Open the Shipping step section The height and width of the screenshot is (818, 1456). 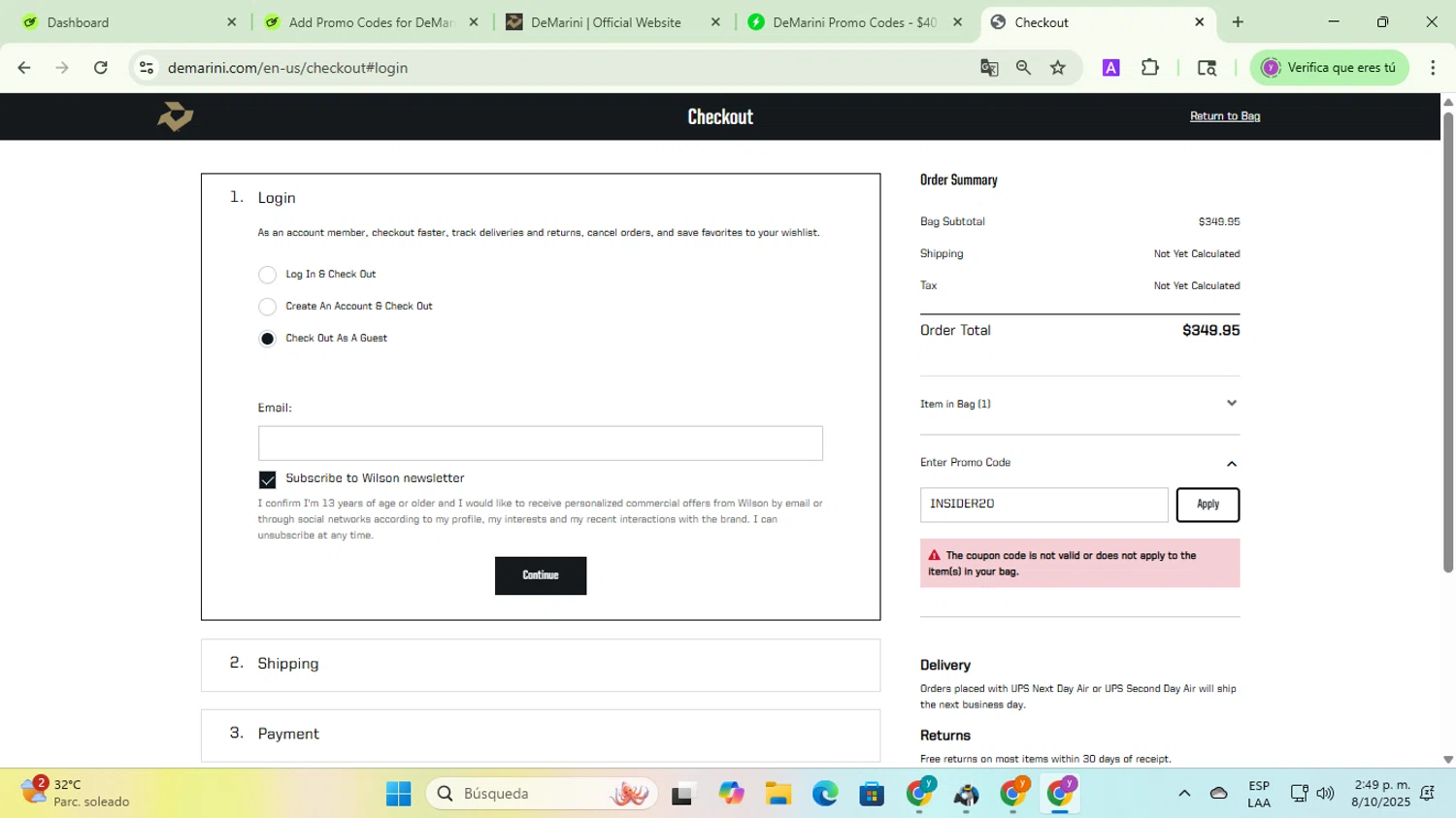[x=541, y=665]
